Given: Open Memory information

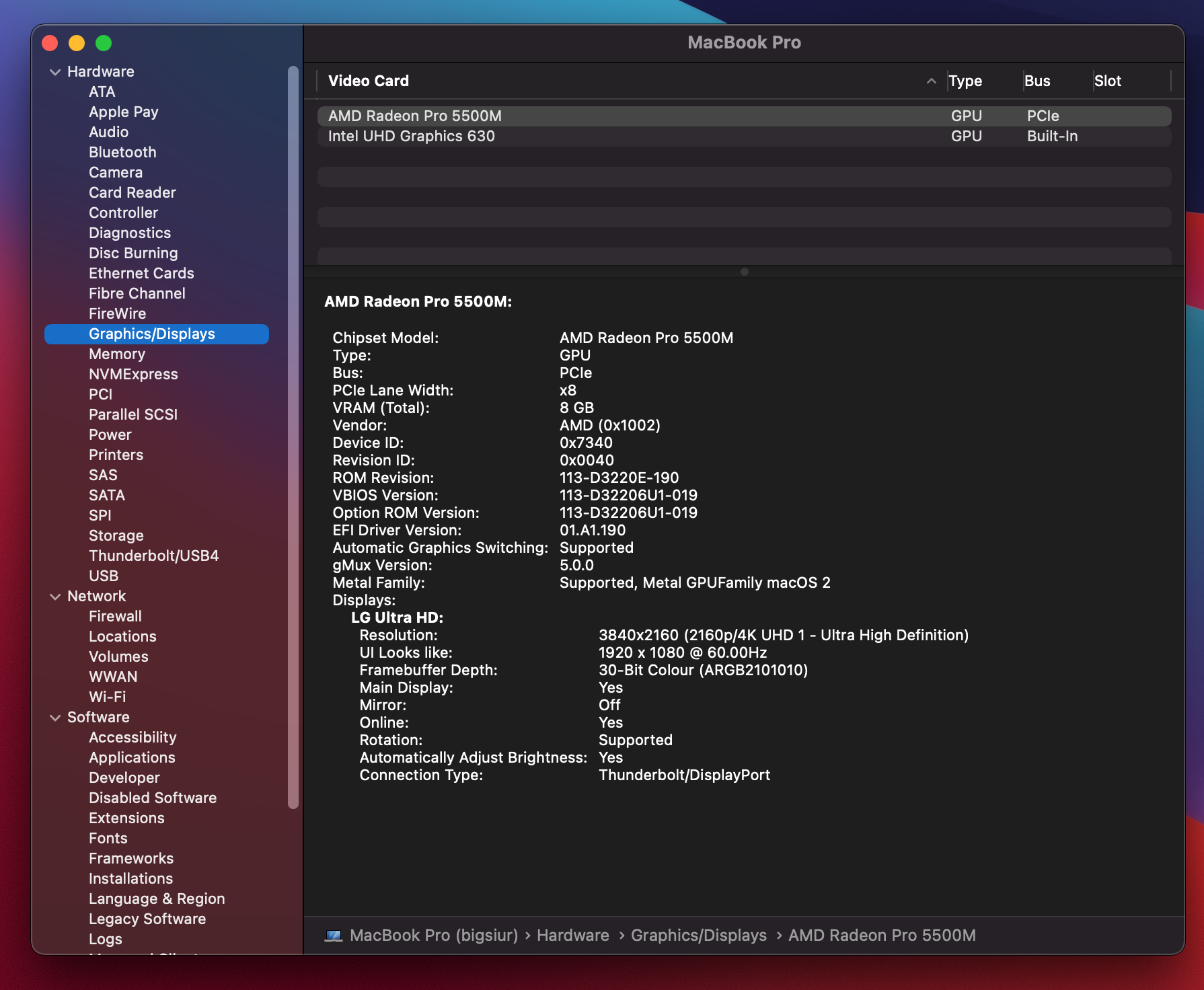Looking at the screenshot, I should (116, 354).
